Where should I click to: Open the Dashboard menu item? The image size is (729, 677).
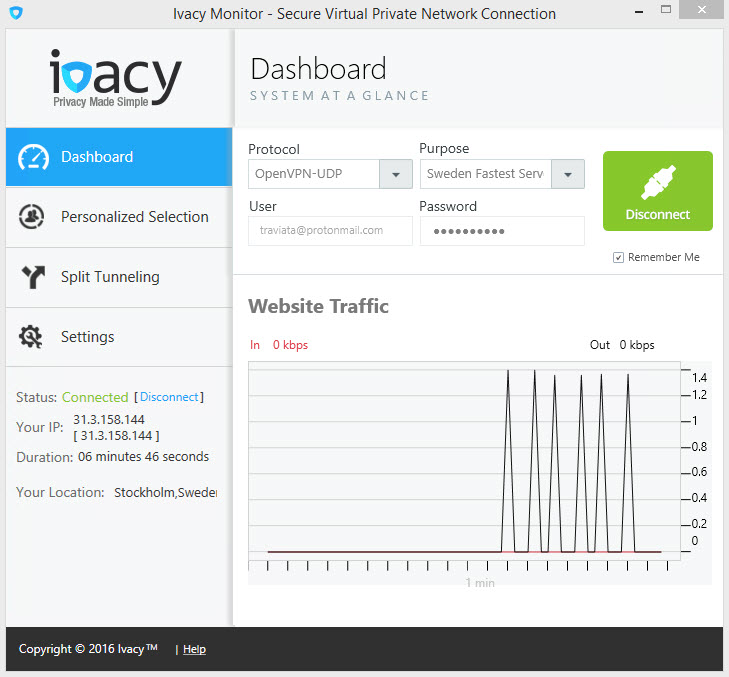[x=119, y=157]
